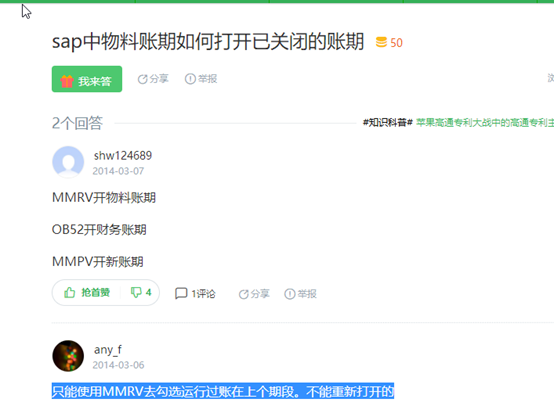Image resolution: width=554 pixels, height=406 pixels.
Task: Report shw124689's answer via 举报 icon
Action: (289, 294)
